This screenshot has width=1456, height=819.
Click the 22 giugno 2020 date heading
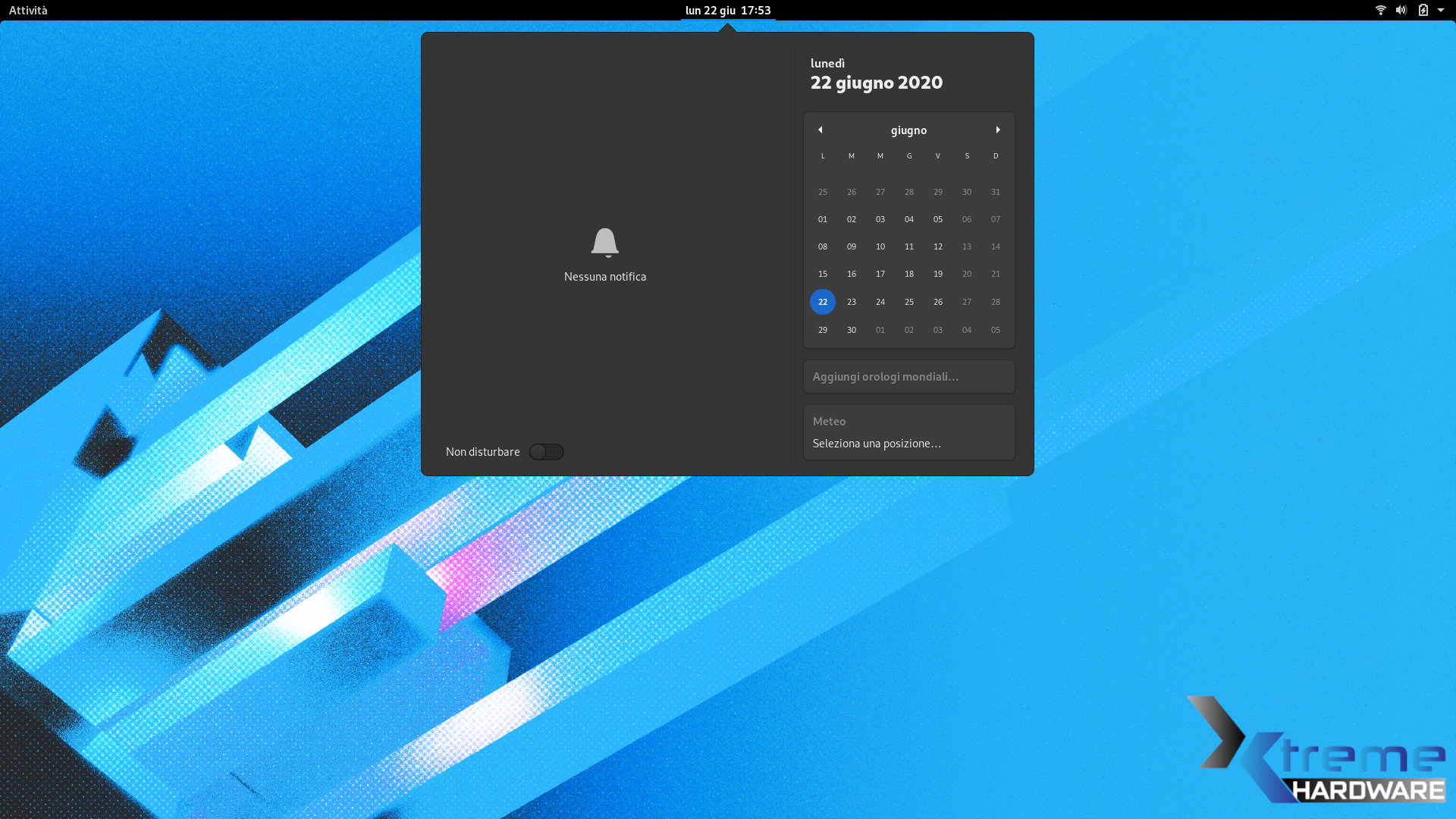(x=876, y=83)
